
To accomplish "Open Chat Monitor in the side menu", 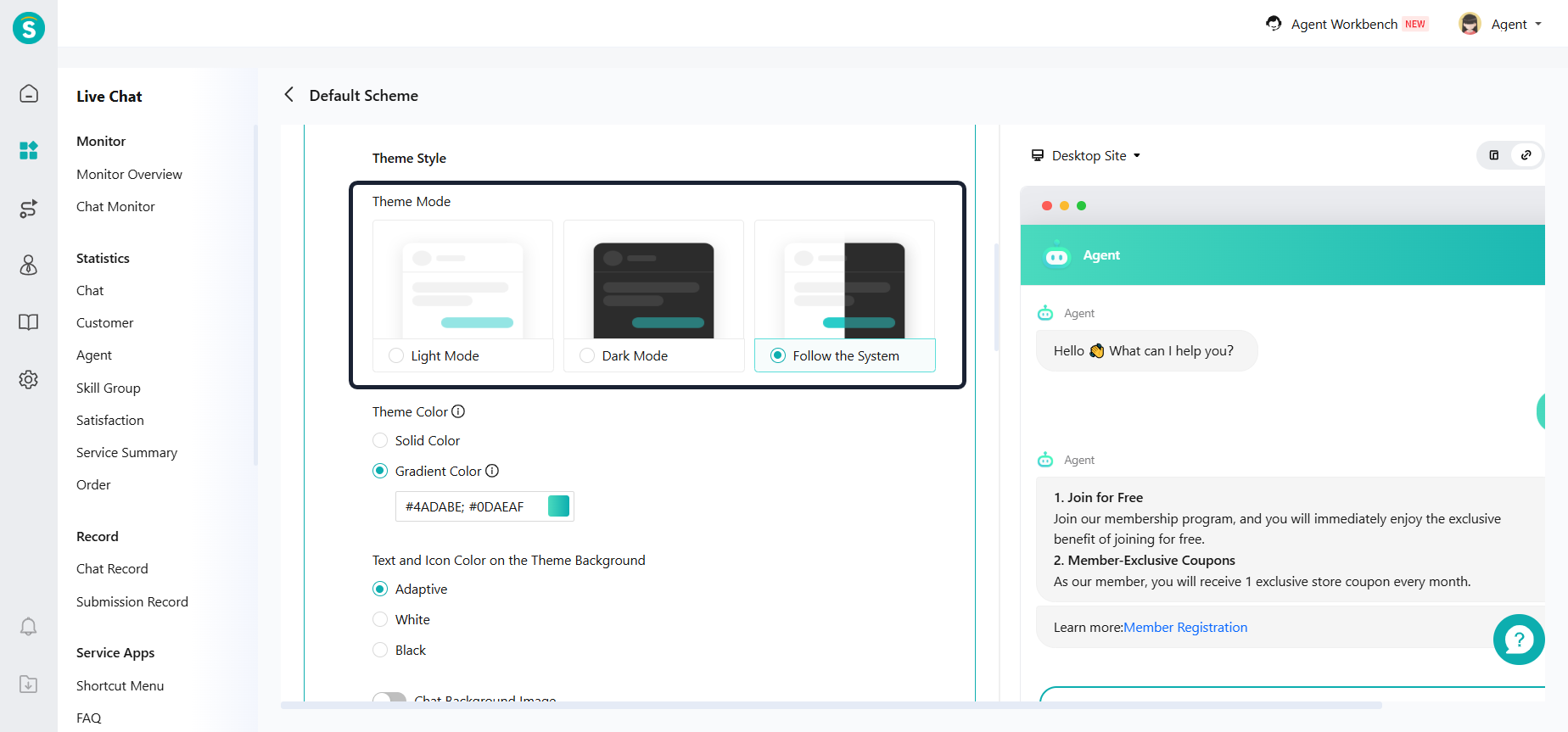I will coord(115,206).
